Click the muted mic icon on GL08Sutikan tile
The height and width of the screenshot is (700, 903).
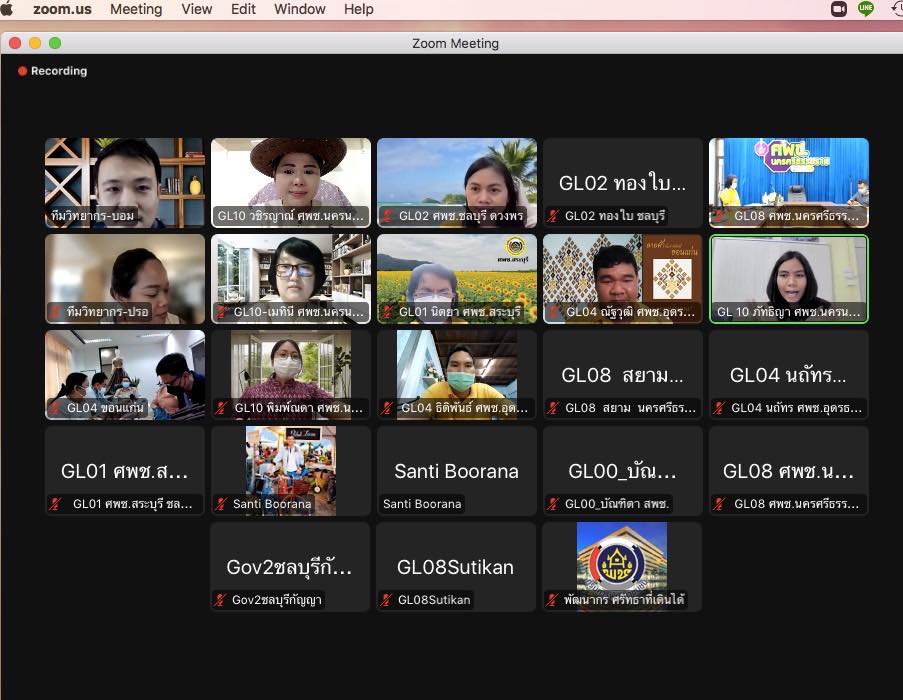click(387, 600)
